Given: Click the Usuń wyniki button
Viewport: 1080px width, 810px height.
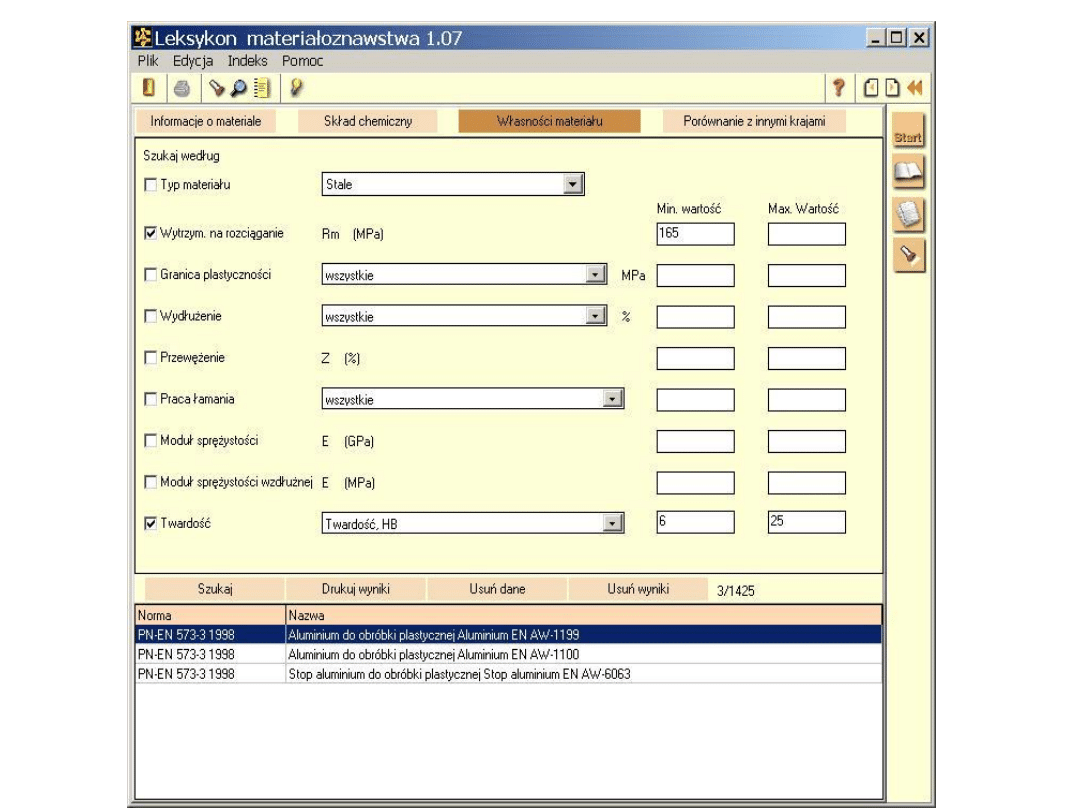Looking at the screenshot, I should click(637, 589).
